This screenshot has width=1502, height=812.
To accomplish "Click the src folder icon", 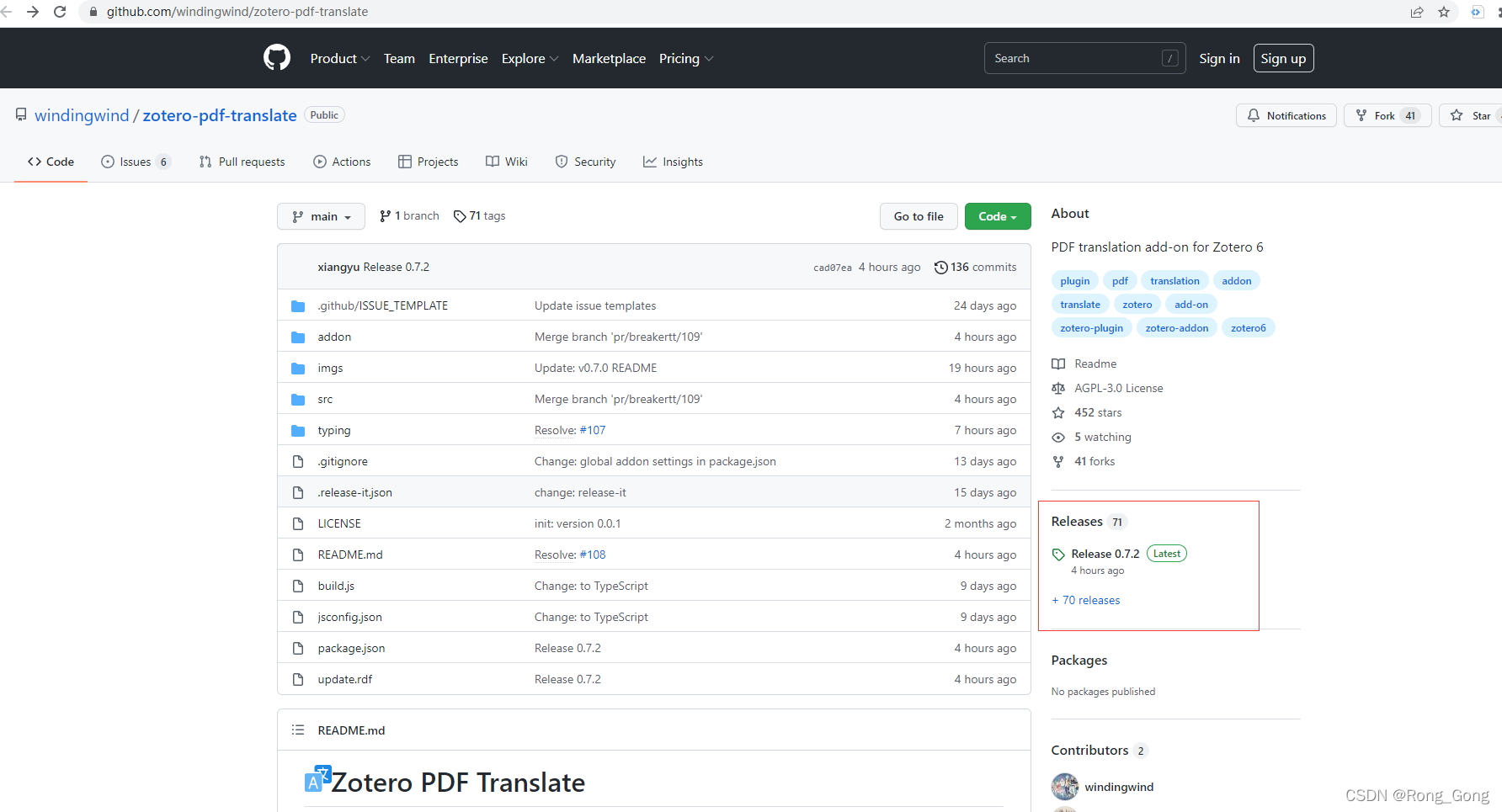I will [x=298, y=399].
